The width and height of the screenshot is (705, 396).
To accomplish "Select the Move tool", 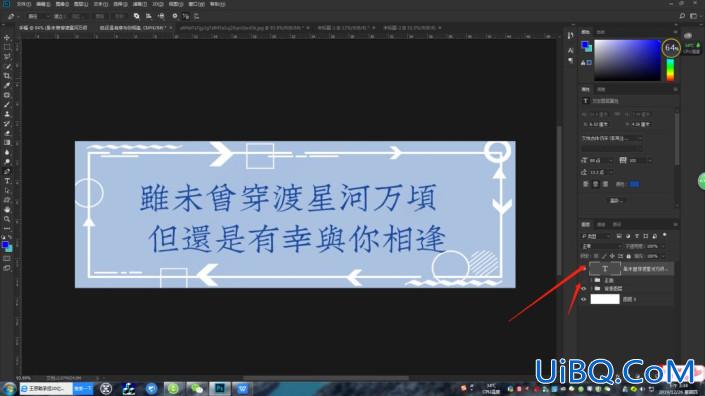I will (7, 38).
